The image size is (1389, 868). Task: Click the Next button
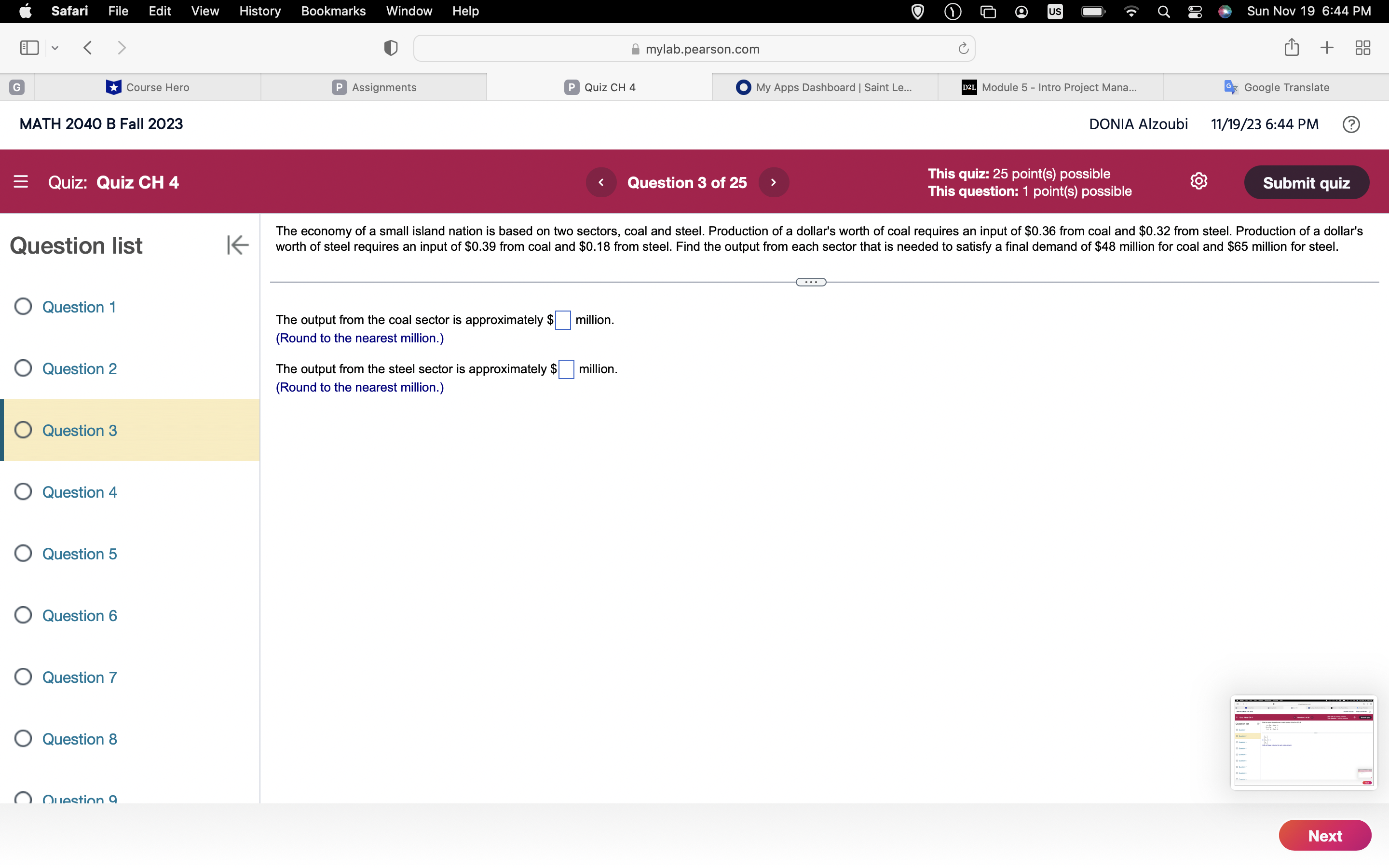(1324, 835)
